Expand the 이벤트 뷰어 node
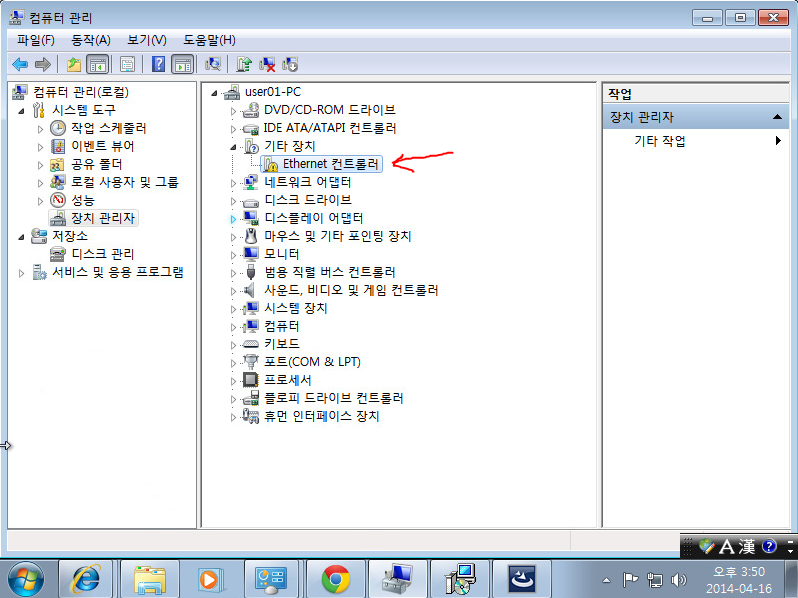 [x=40, y=147]
